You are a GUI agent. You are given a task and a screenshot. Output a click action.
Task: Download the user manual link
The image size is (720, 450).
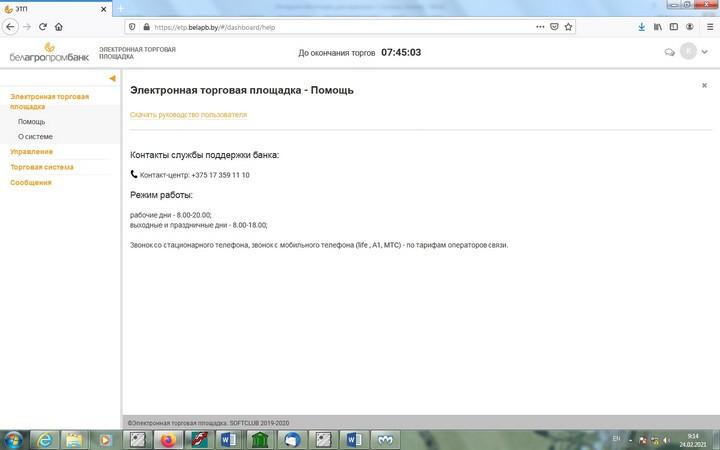point(188,115)
